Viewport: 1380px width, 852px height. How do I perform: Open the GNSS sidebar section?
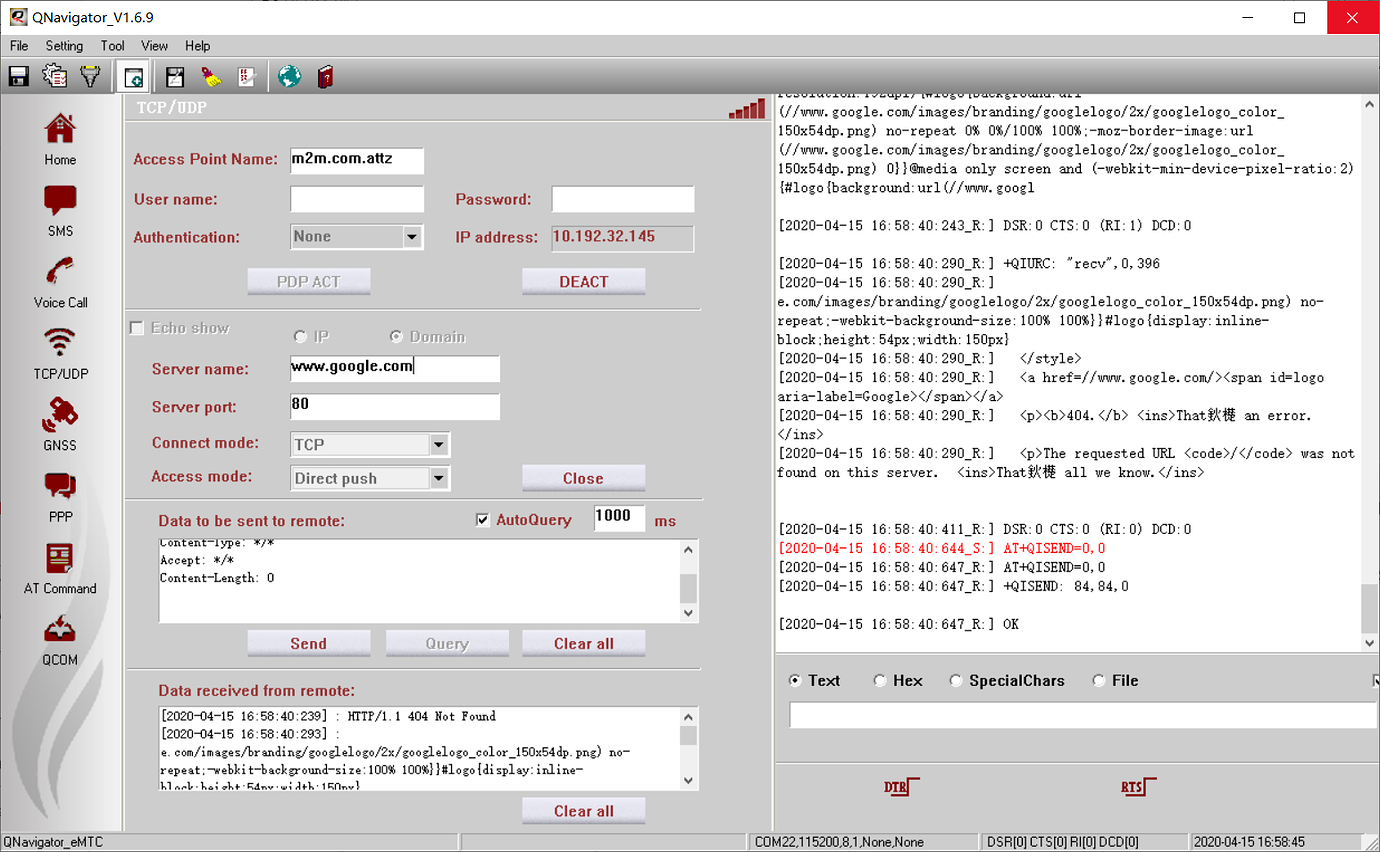[60, 425]
